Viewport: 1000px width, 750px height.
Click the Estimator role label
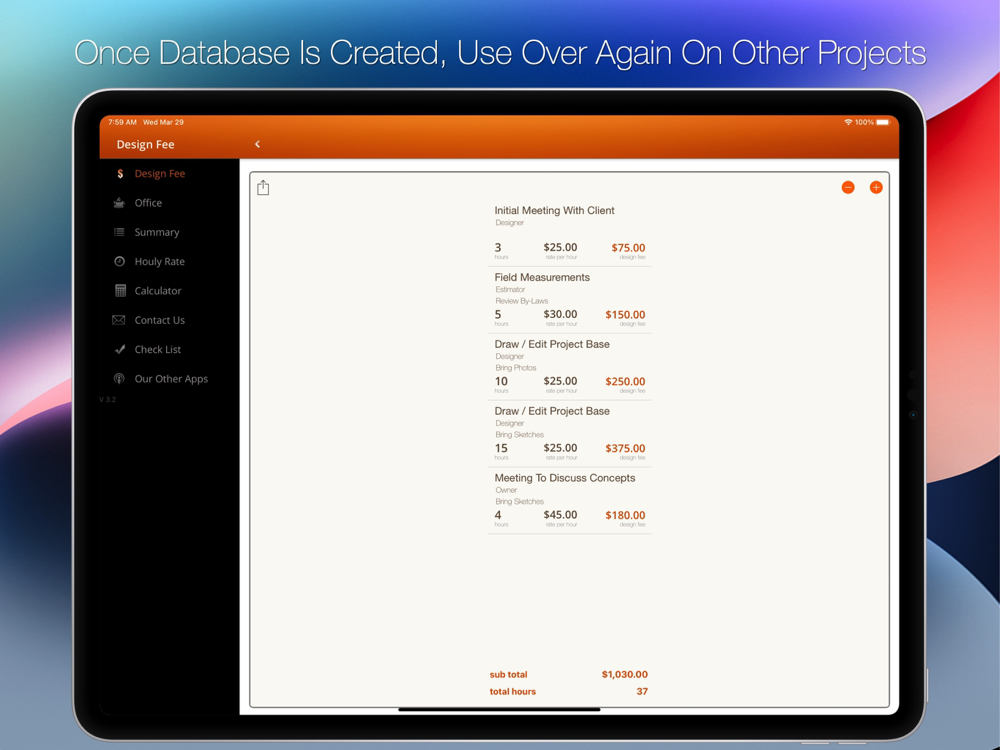(x=510, y=290)
